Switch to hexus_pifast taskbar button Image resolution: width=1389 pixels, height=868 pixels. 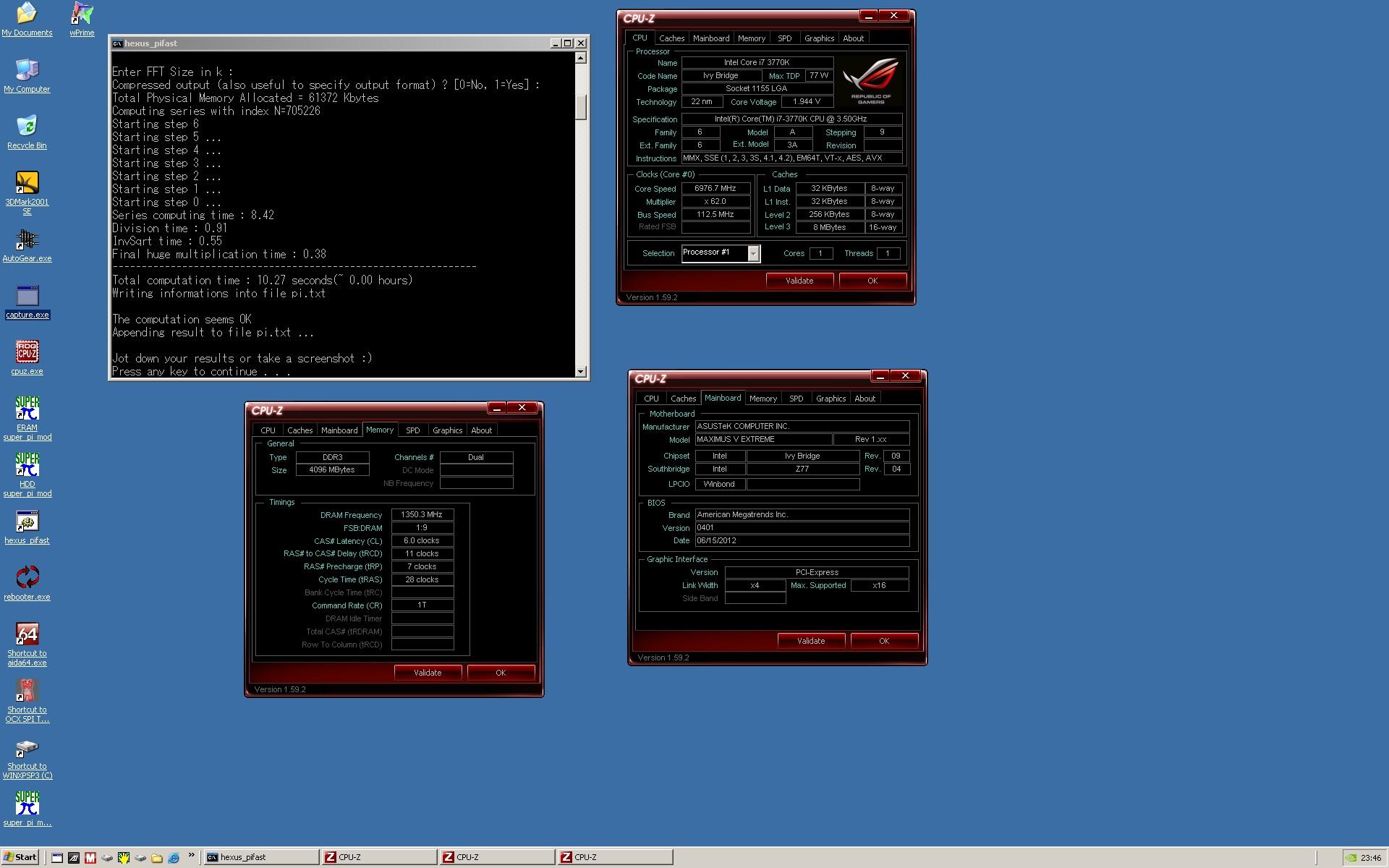point(261,857)
